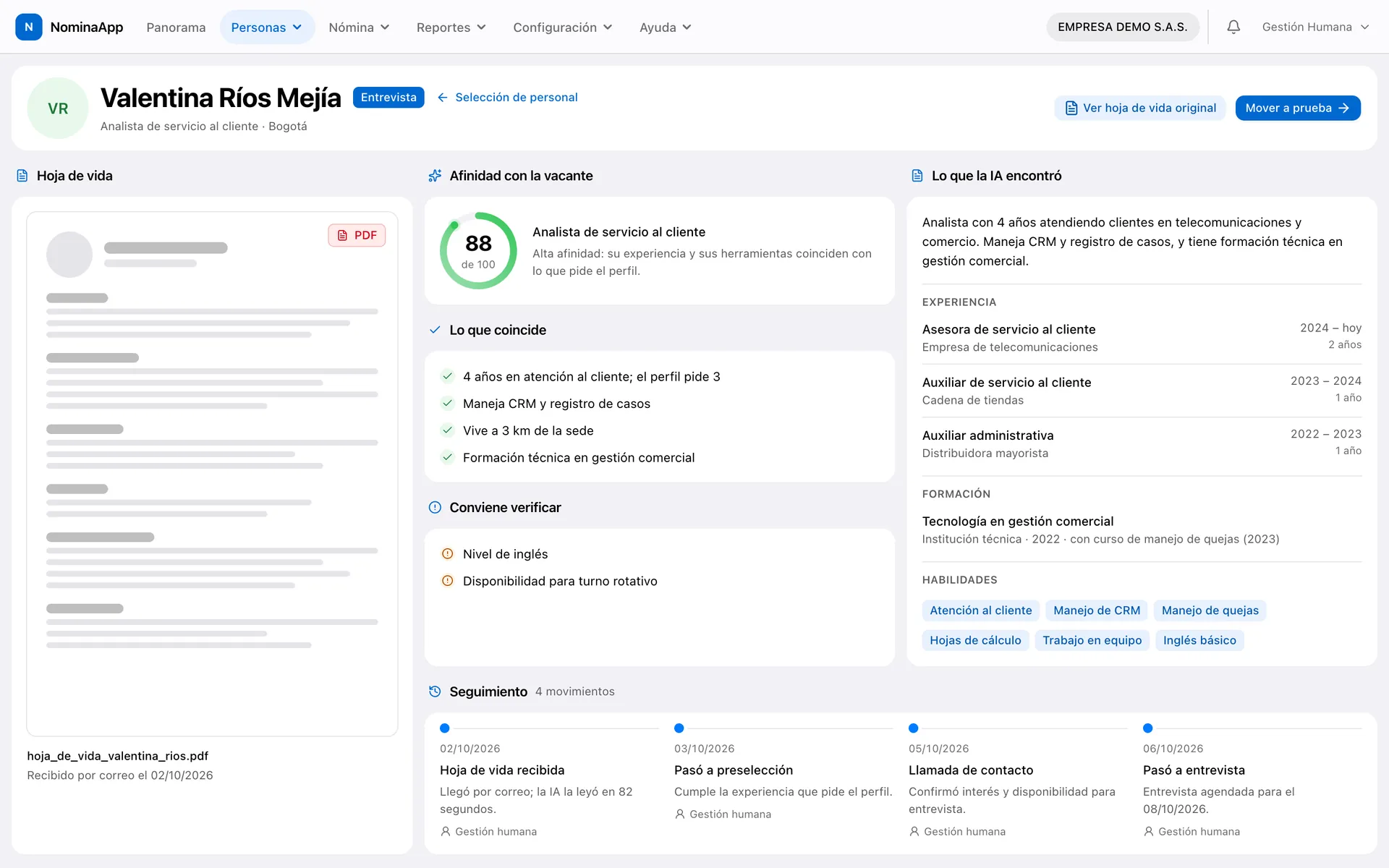This screenshot has height=868, width=1389.
Task: Click the warning icon next to Disponibilidad para turno rotativo
Action: click(x=448, y=581)
